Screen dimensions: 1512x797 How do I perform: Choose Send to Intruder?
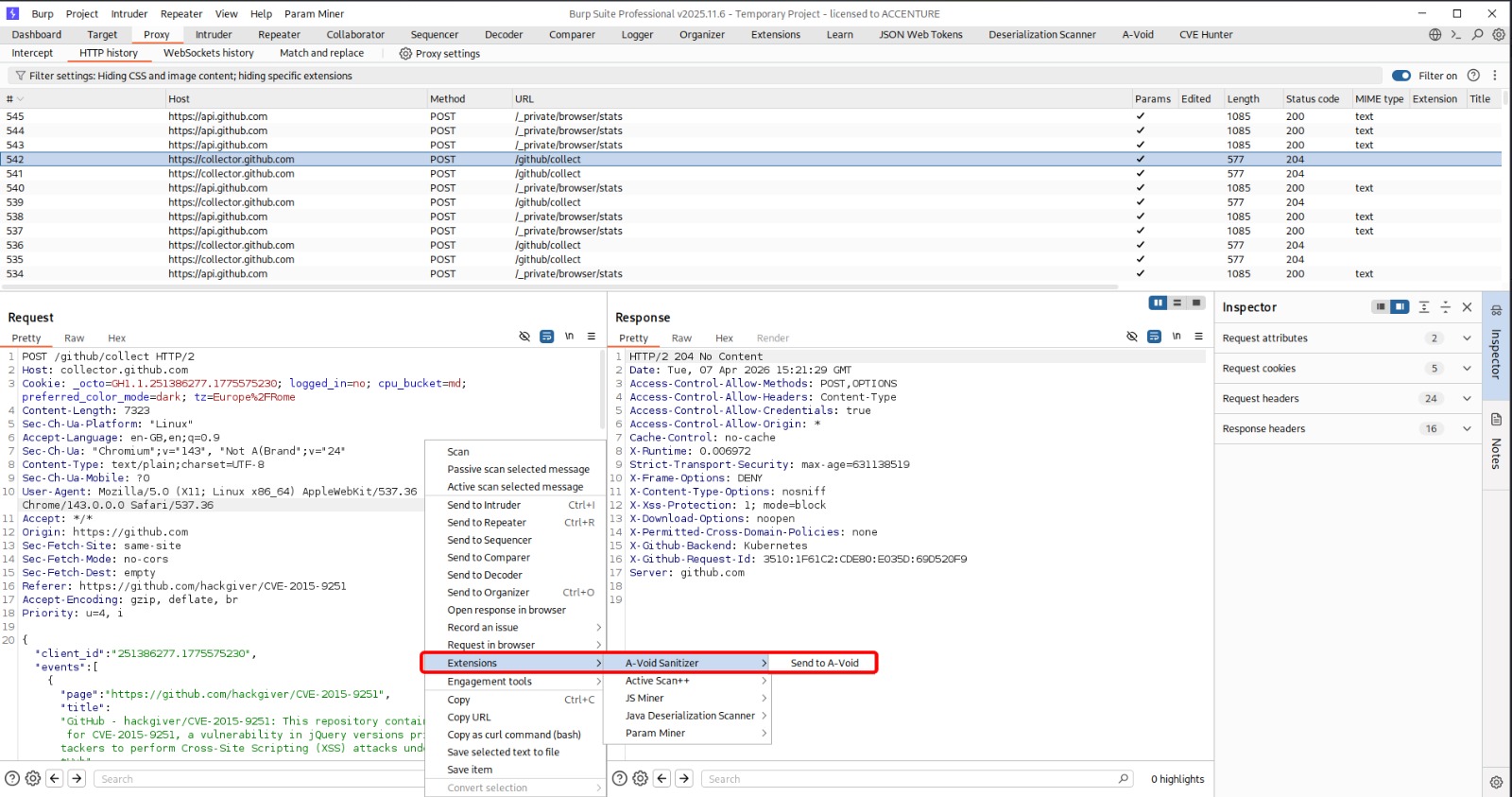click(x=514, y=505)
